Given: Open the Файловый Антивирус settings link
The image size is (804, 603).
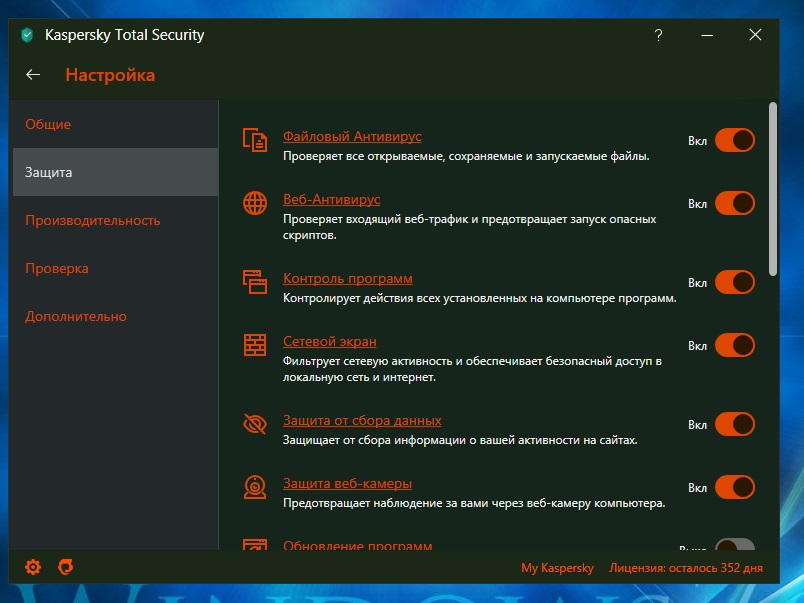Looking at the screenshot, I should tap(352, 136).
